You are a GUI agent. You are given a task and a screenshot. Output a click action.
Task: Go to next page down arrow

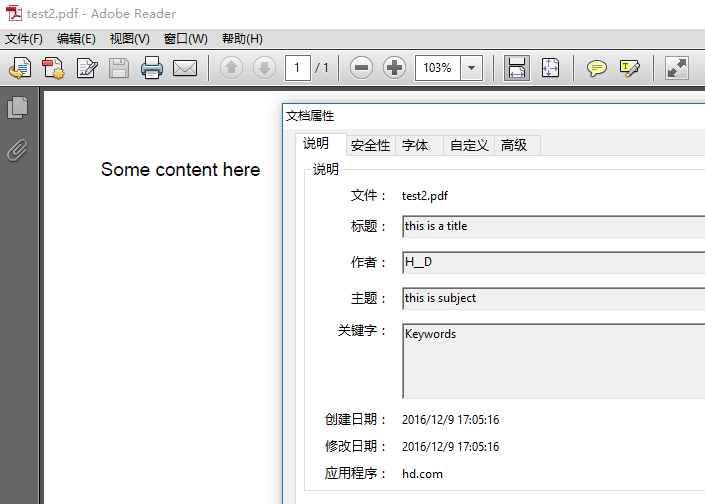click(264, 68)
